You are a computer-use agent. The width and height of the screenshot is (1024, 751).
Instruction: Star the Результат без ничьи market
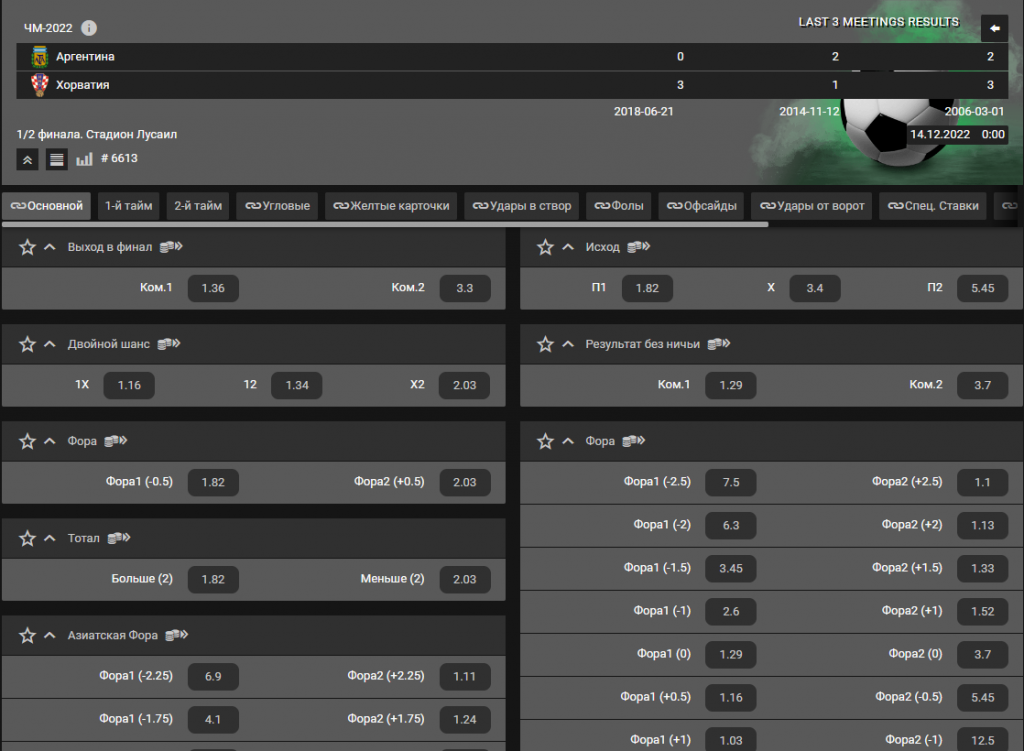tap(545, 344)
